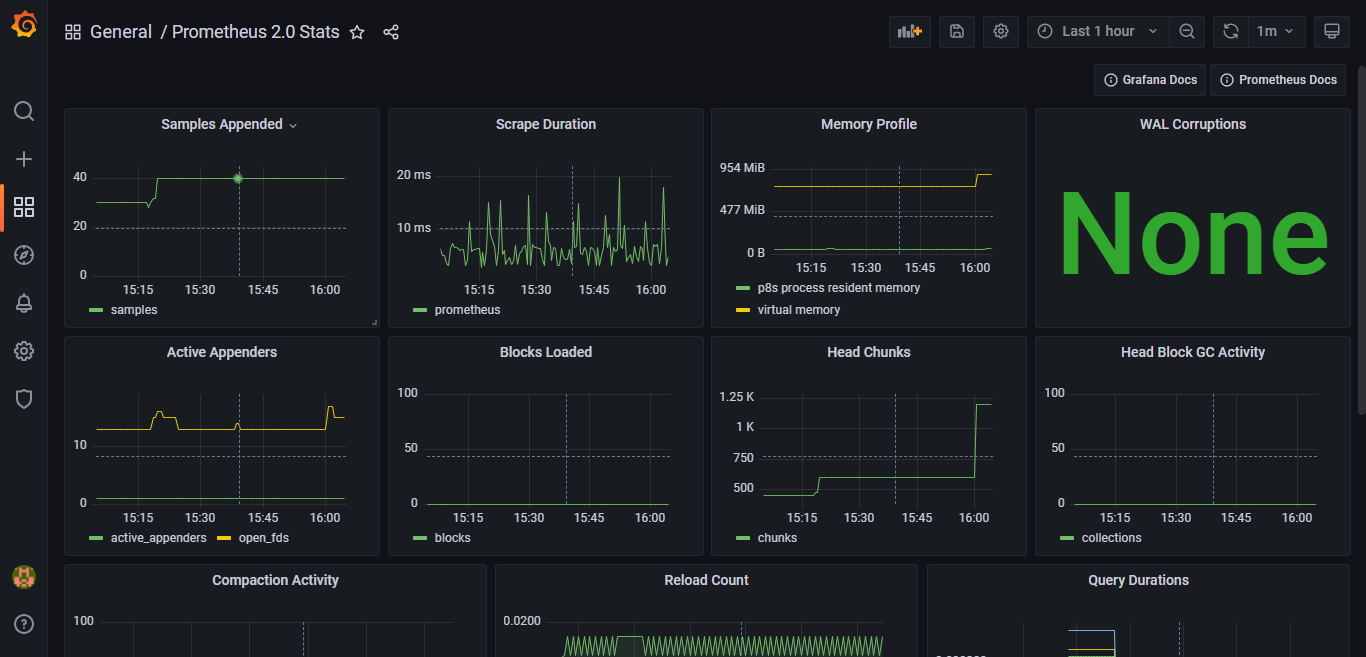
Task: Click the dashboard grid icon beside General
Action: [73, 32]
